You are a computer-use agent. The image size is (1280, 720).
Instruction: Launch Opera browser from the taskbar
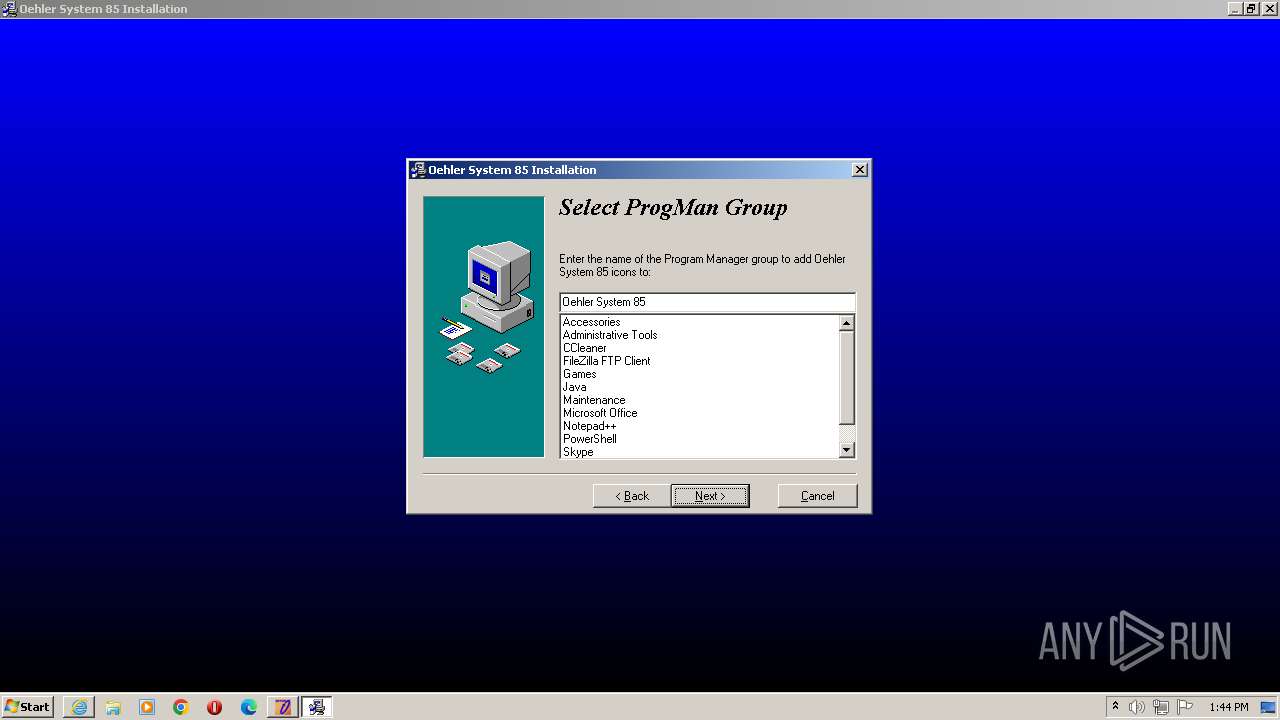[214, 707]
